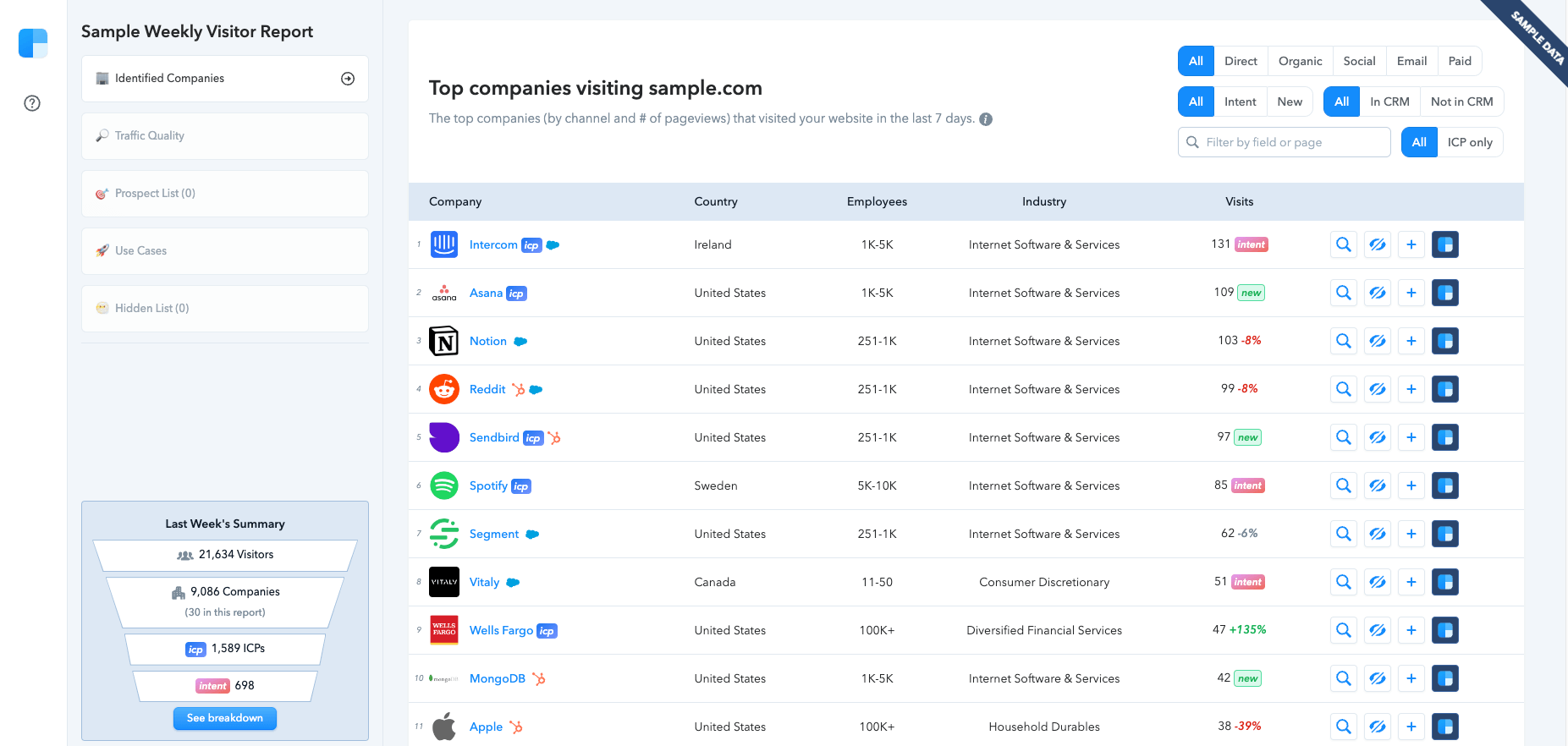1568x746 pixels.
Task: Add Asana to prospect list with plus icon
Action: (x=1411, y=293)
